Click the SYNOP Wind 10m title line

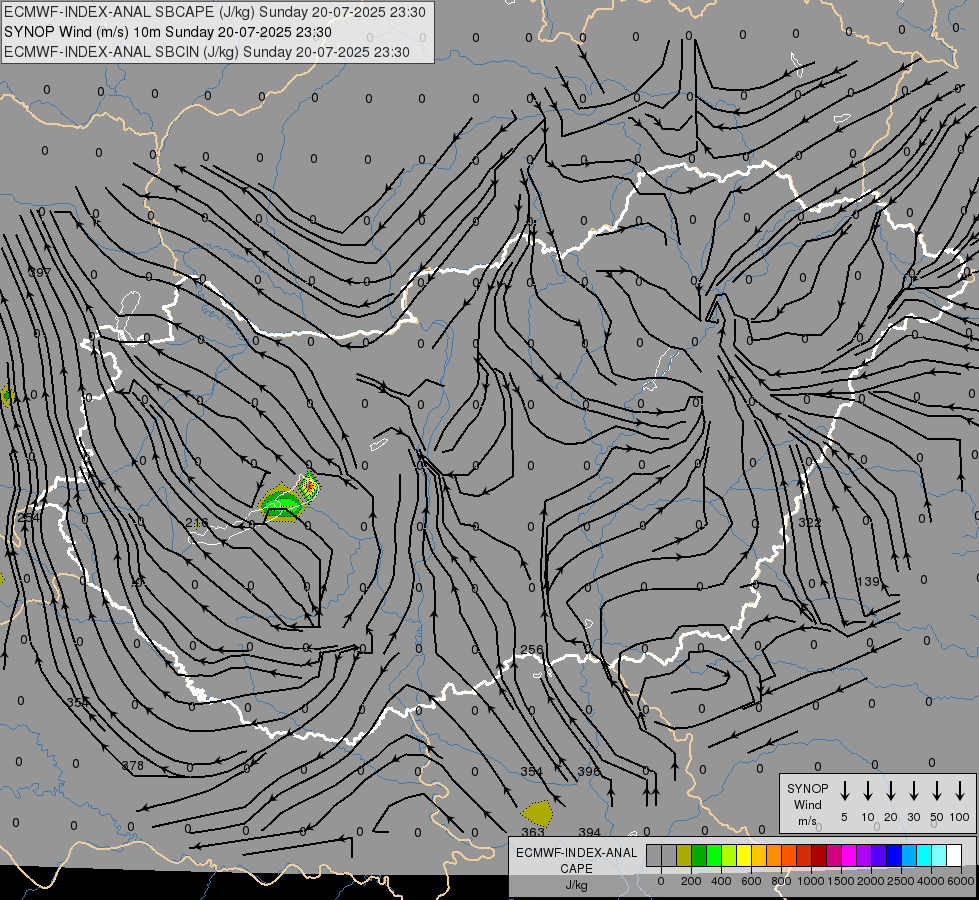click(168, 32)
